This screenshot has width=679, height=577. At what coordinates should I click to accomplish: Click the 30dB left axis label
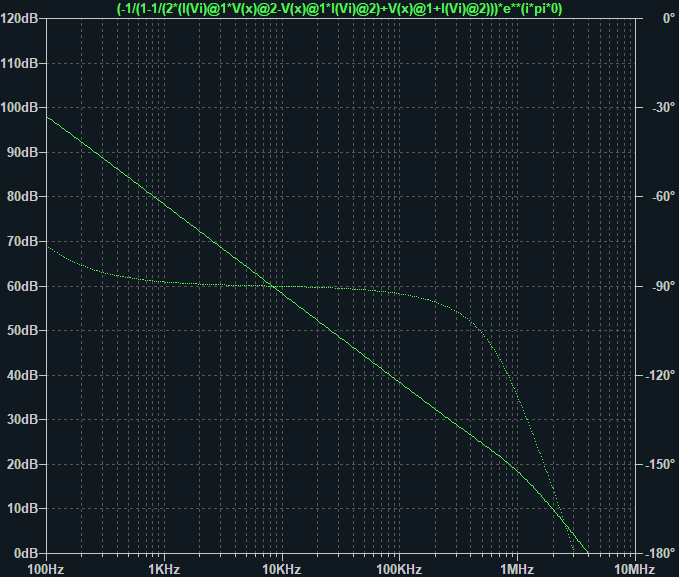pos(23,419)
